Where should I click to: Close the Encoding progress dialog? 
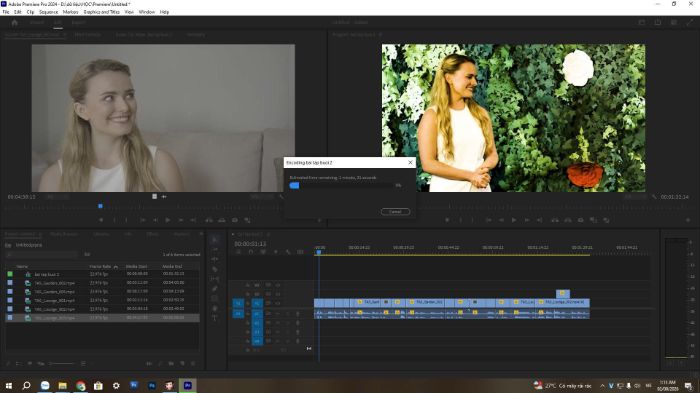(x=410, y=163)
